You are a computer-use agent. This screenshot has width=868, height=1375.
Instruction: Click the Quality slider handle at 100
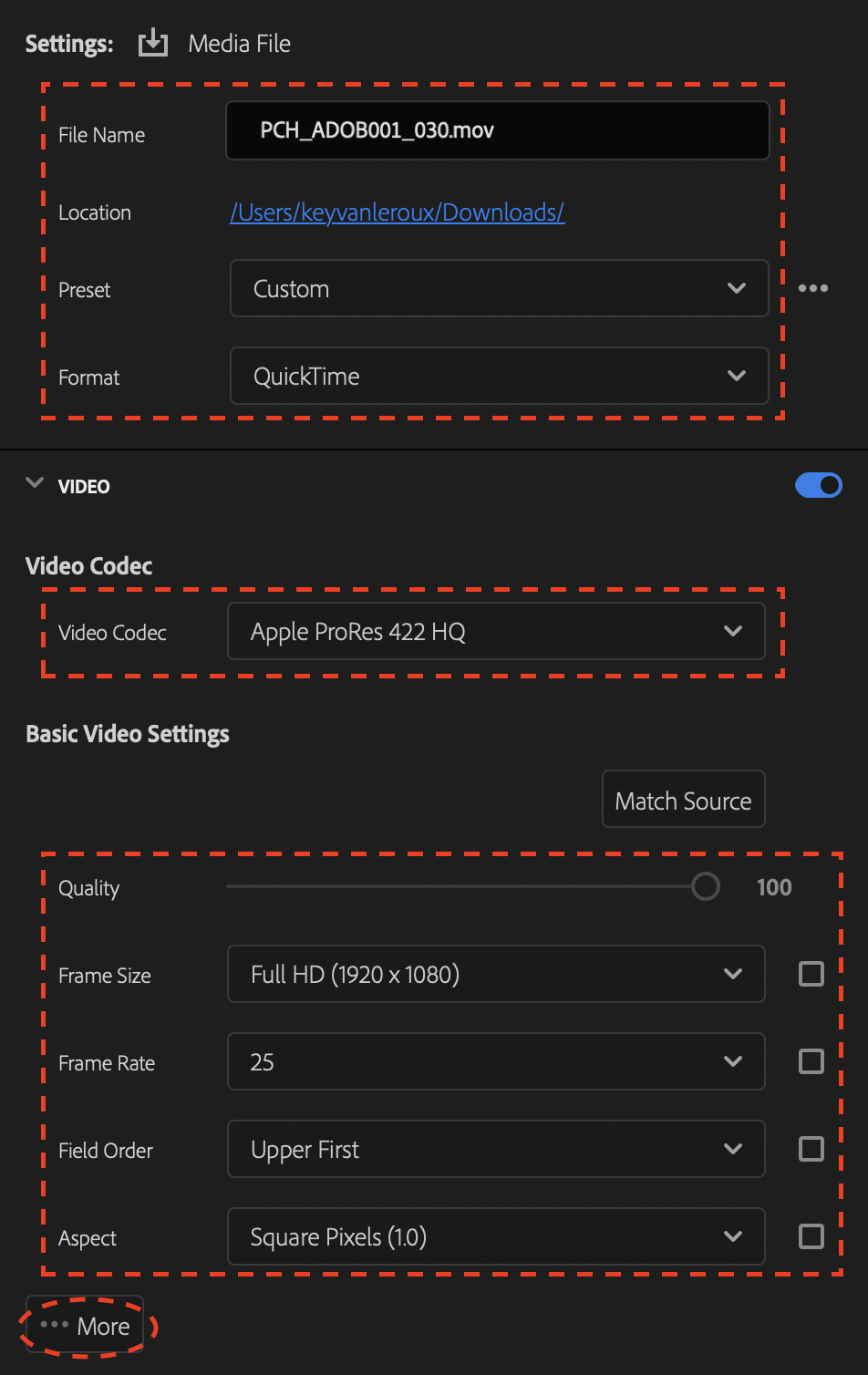point(705,885)
